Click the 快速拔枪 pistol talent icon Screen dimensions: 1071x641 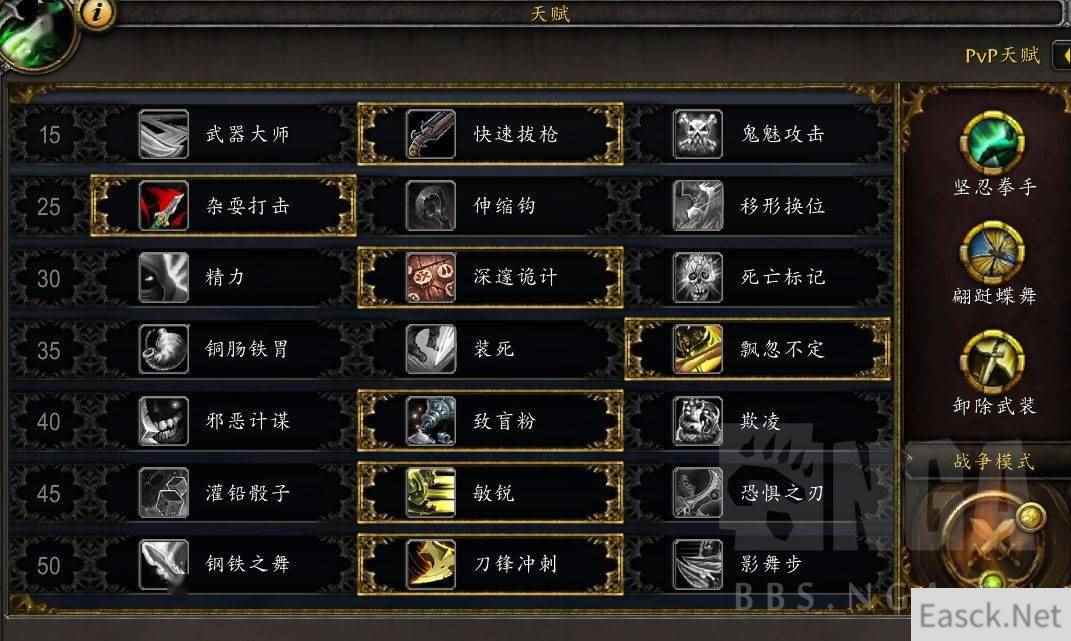430,135
